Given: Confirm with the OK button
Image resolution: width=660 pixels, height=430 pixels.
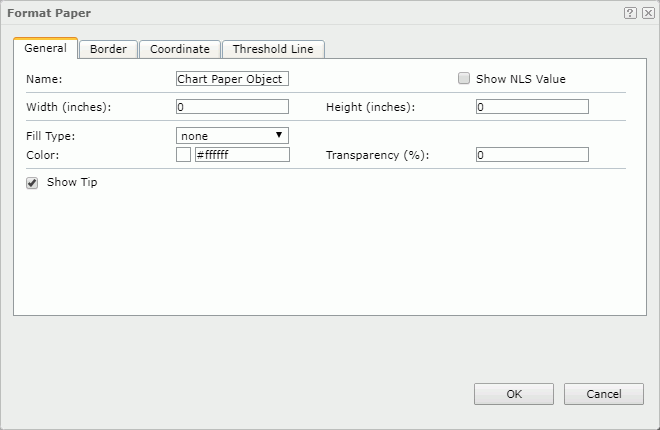Looking at the screenshot, I should coord(514,394).
